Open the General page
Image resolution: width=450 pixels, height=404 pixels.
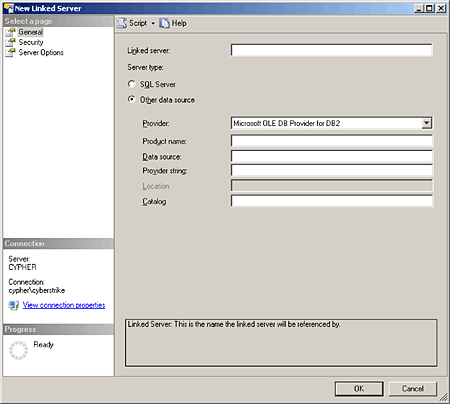[31, 32]
